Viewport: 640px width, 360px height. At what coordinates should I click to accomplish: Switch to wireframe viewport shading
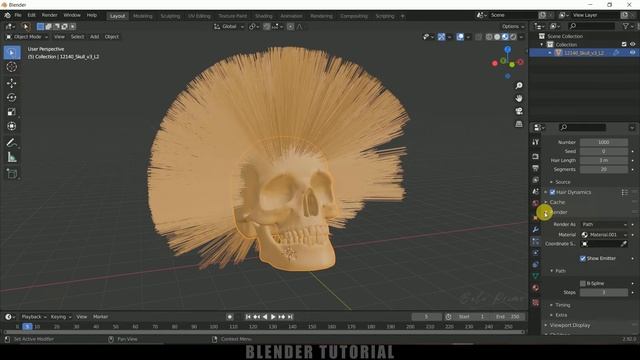coord(489,37)
